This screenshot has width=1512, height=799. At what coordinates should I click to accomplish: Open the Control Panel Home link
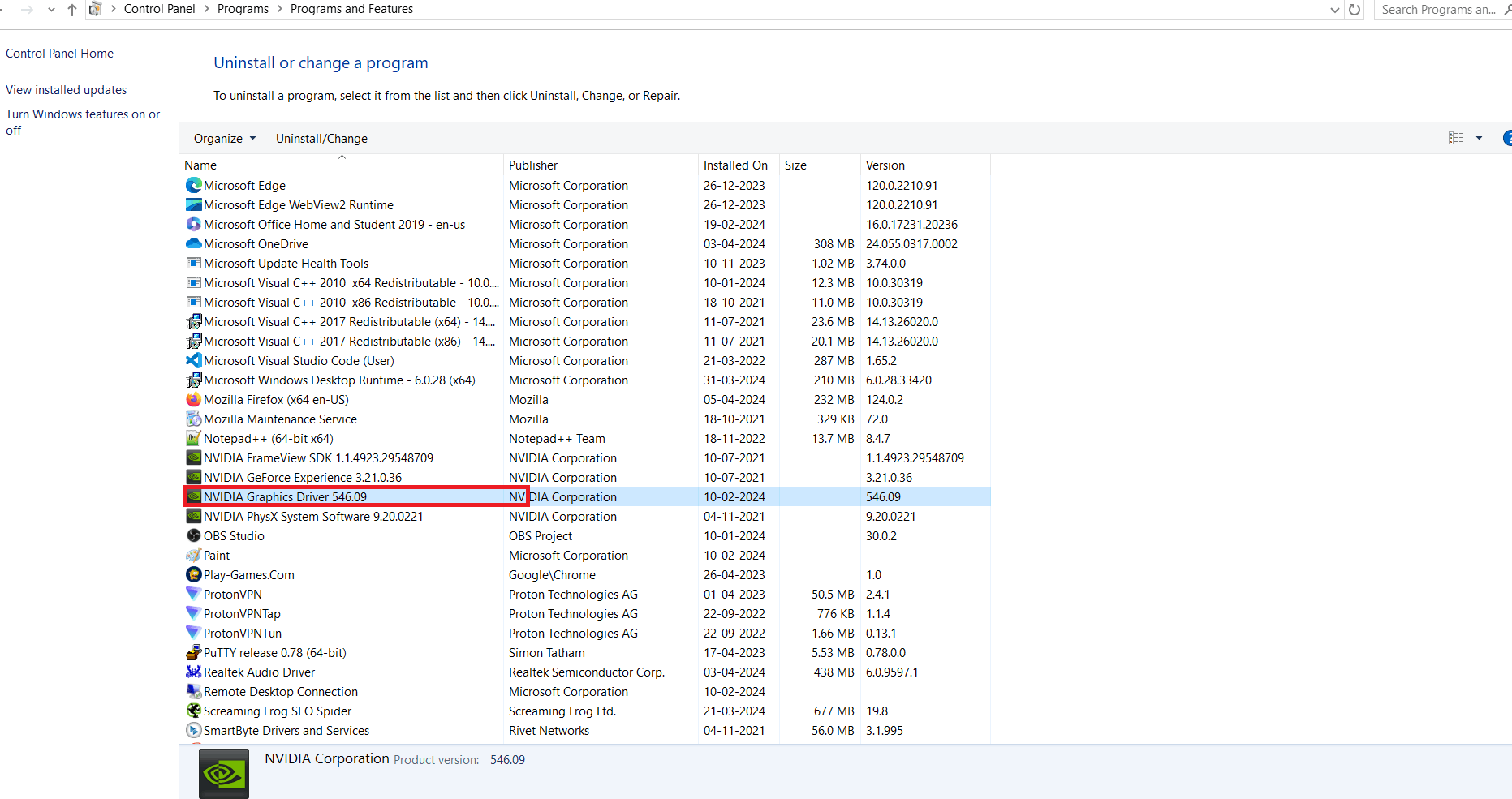click(x=59, y=54)
